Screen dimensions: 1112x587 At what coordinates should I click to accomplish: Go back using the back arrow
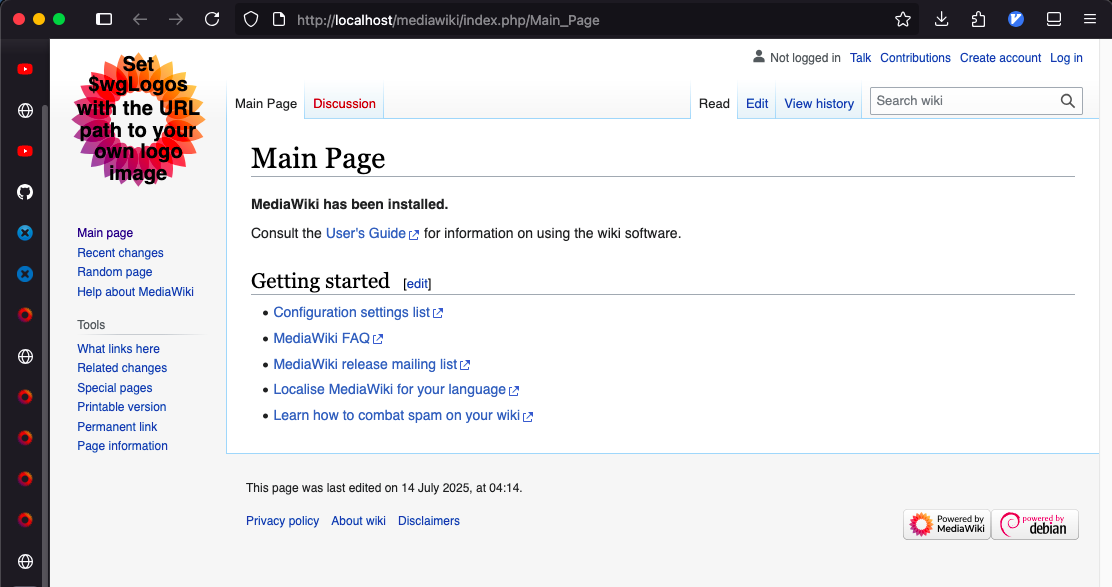[140, 19]
